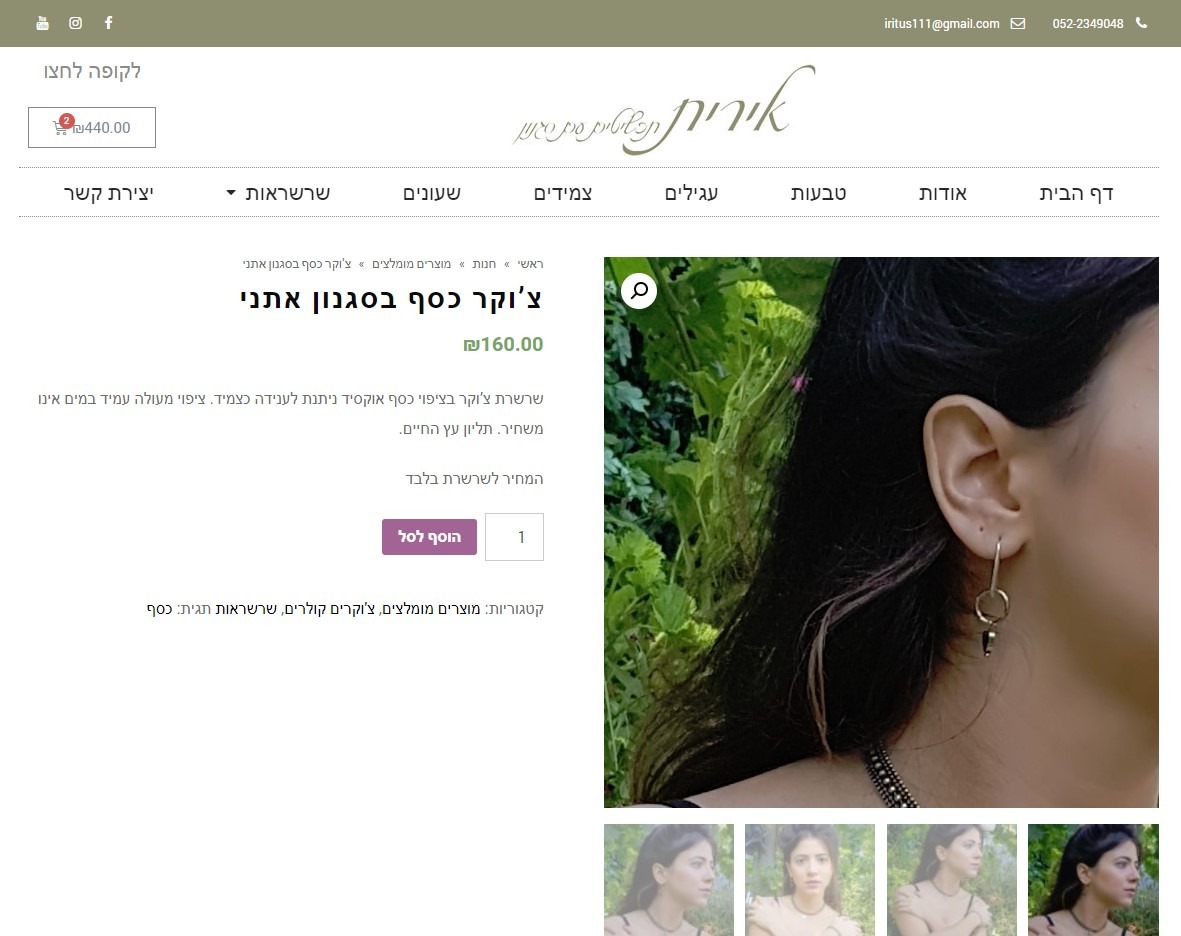Click the iritus111@gmail.com email address
Image resolution: width=1181 pixels, height=936 pixels.
941,23
